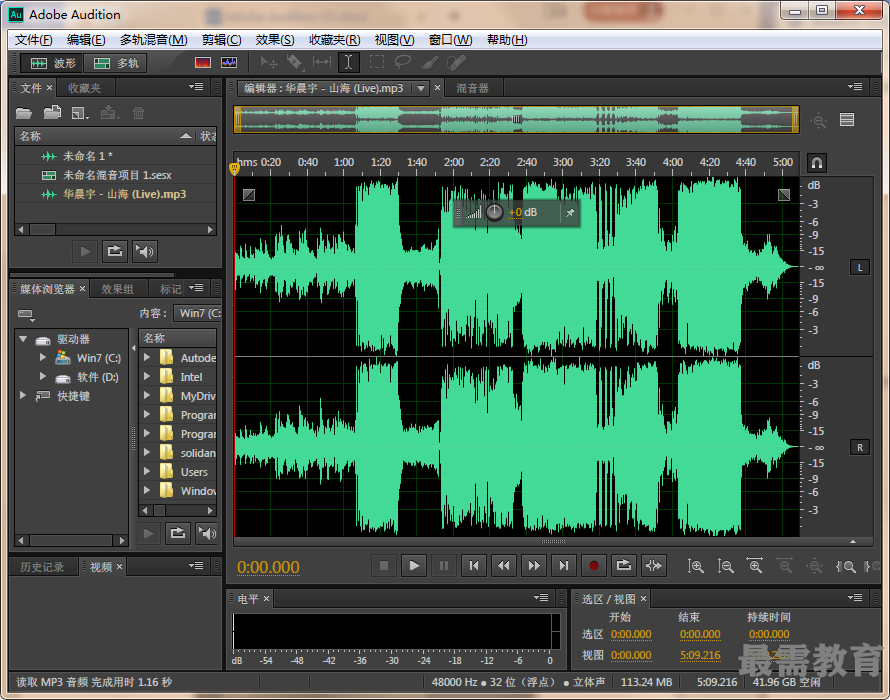Toggle right channel R enable button
The image size is (890, 700).
pos(859,447)
